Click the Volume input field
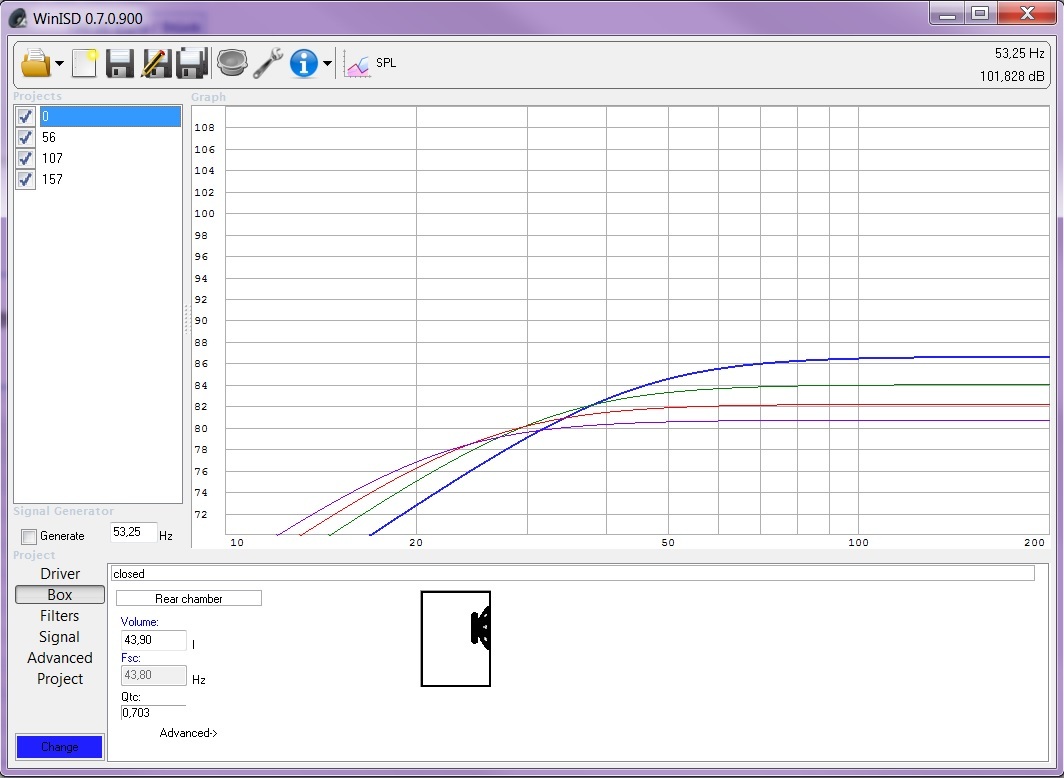Viewport: 1064px width, 778px height. [153, 640]
